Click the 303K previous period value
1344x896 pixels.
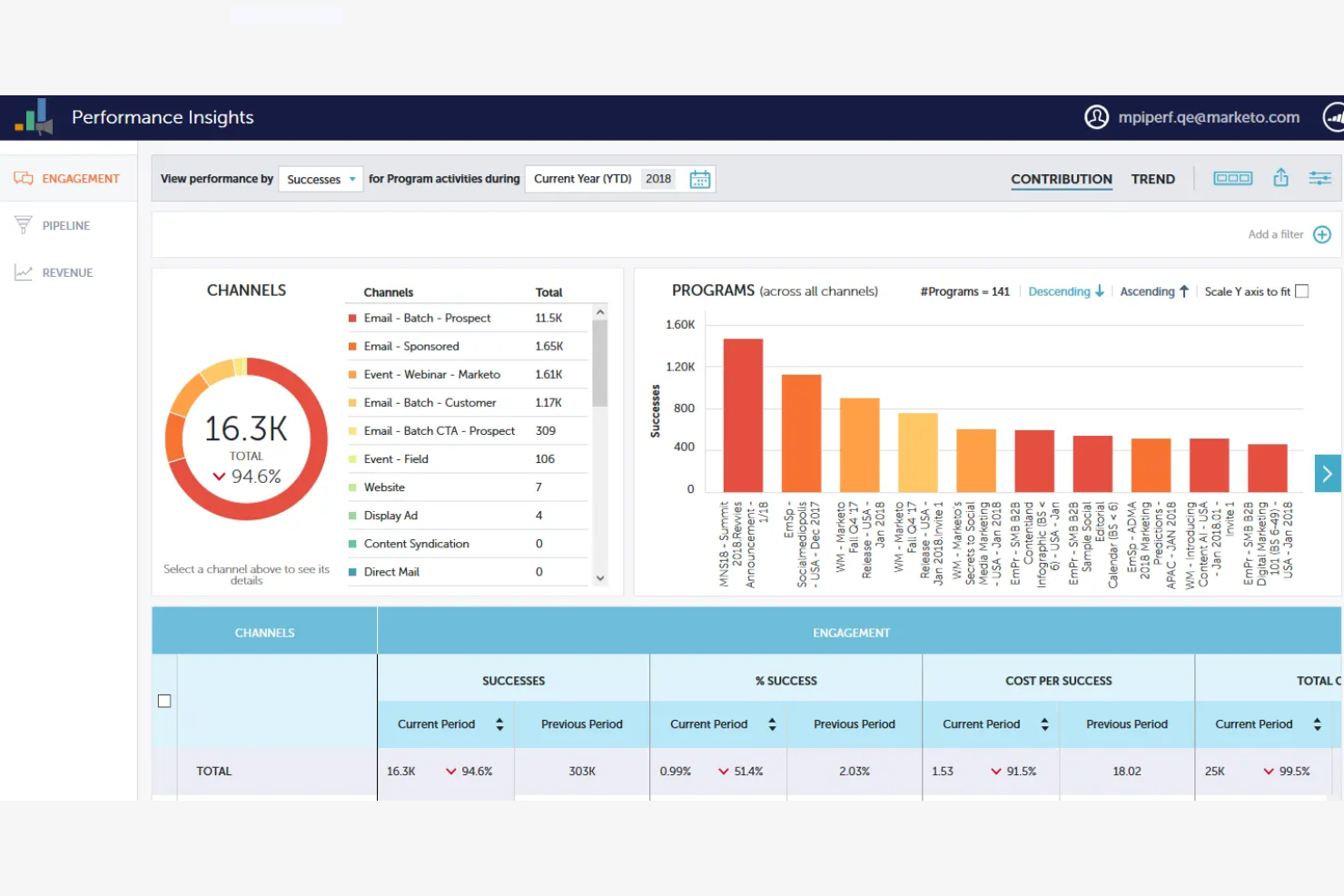click(x=582, y=771)
